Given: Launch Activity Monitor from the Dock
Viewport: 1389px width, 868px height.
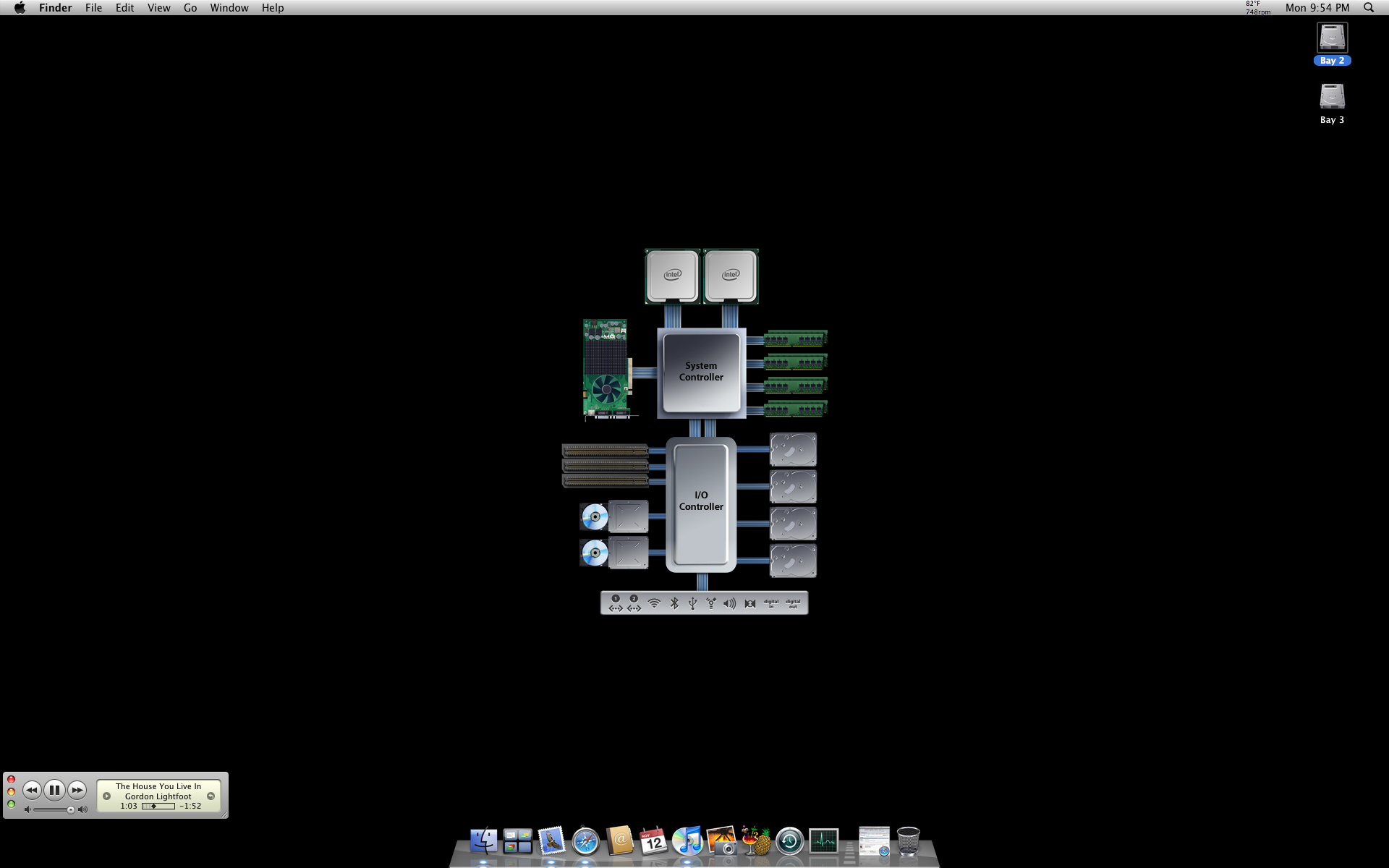Looking at the screenshot, I should (823, 842).
